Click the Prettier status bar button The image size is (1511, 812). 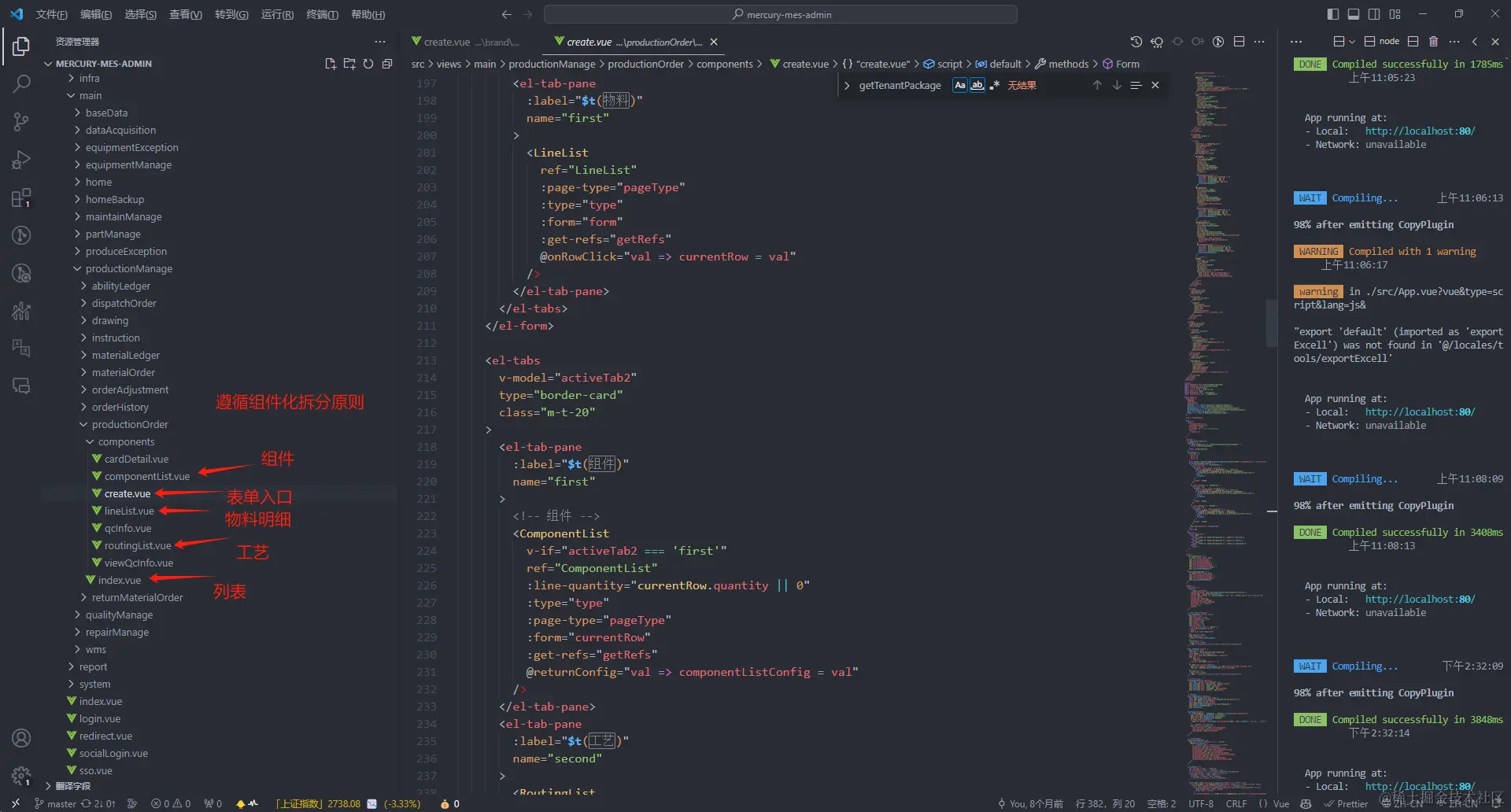(x=1347, y=803)
